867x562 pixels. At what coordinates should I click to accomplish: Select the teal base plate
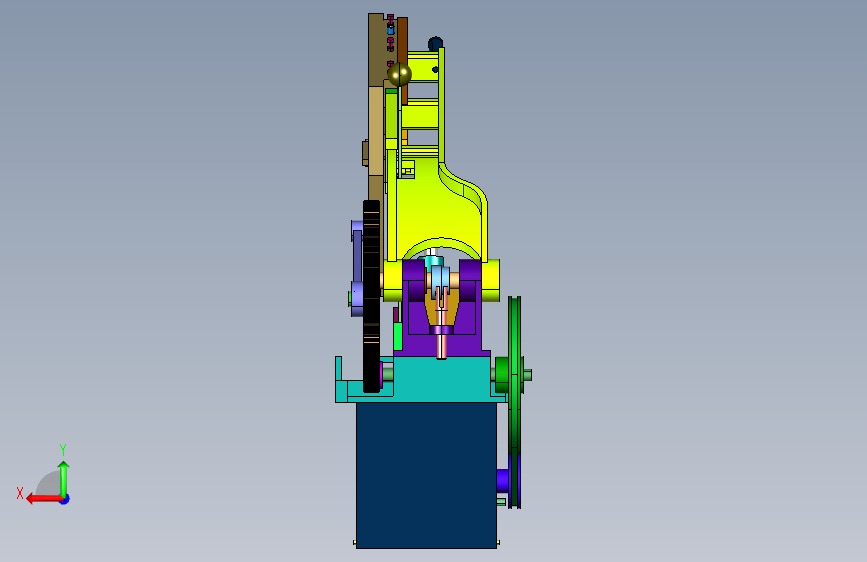(442, 379)
